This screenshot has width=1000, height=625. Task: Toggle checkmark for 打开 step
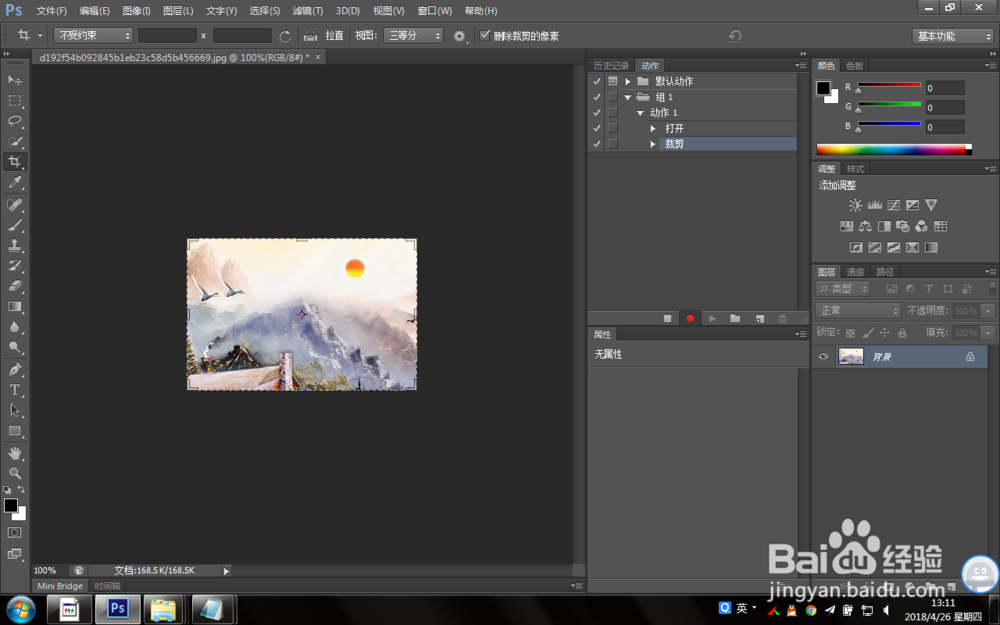597,128
